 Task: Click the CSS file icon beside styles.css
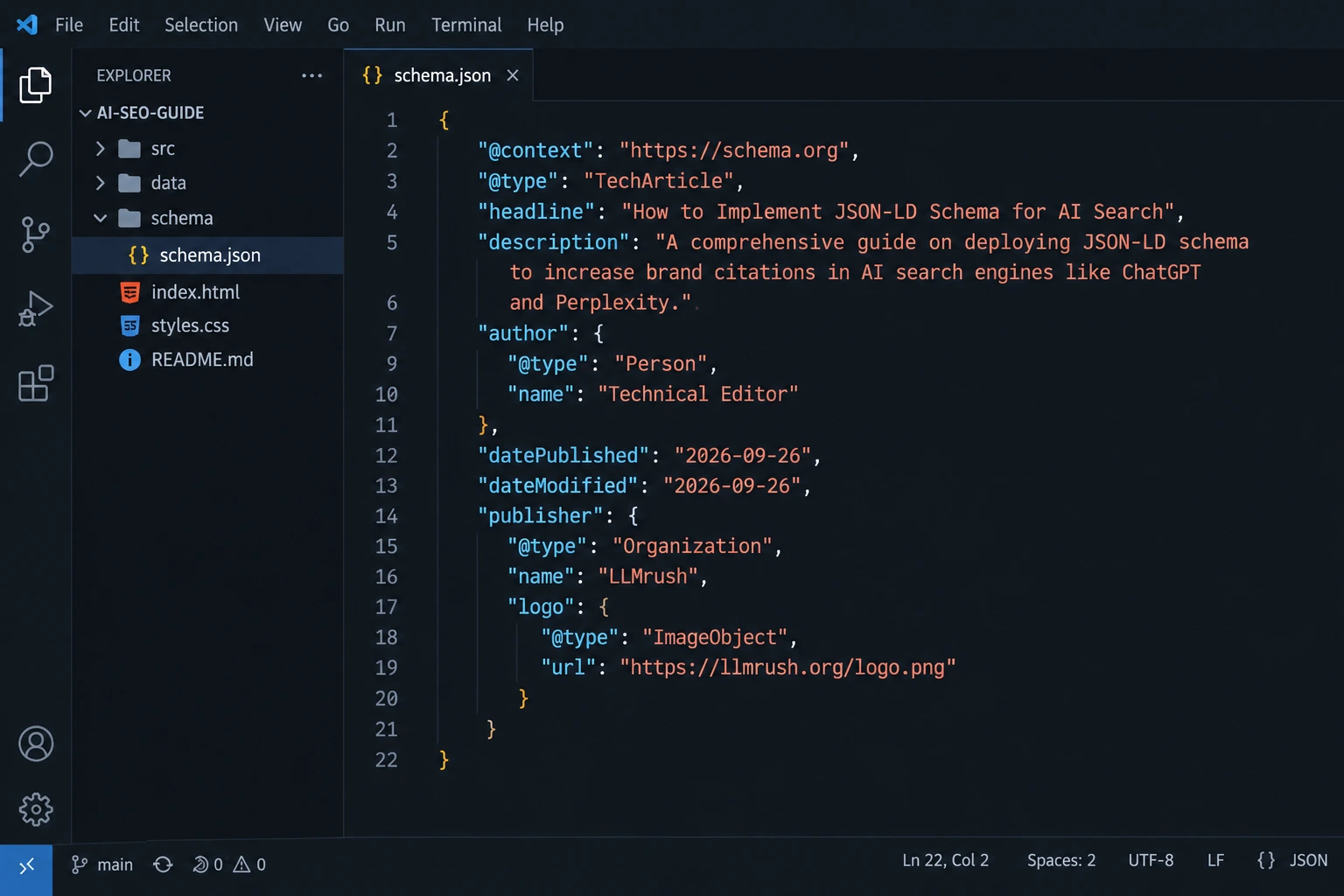tap(129, 325)
